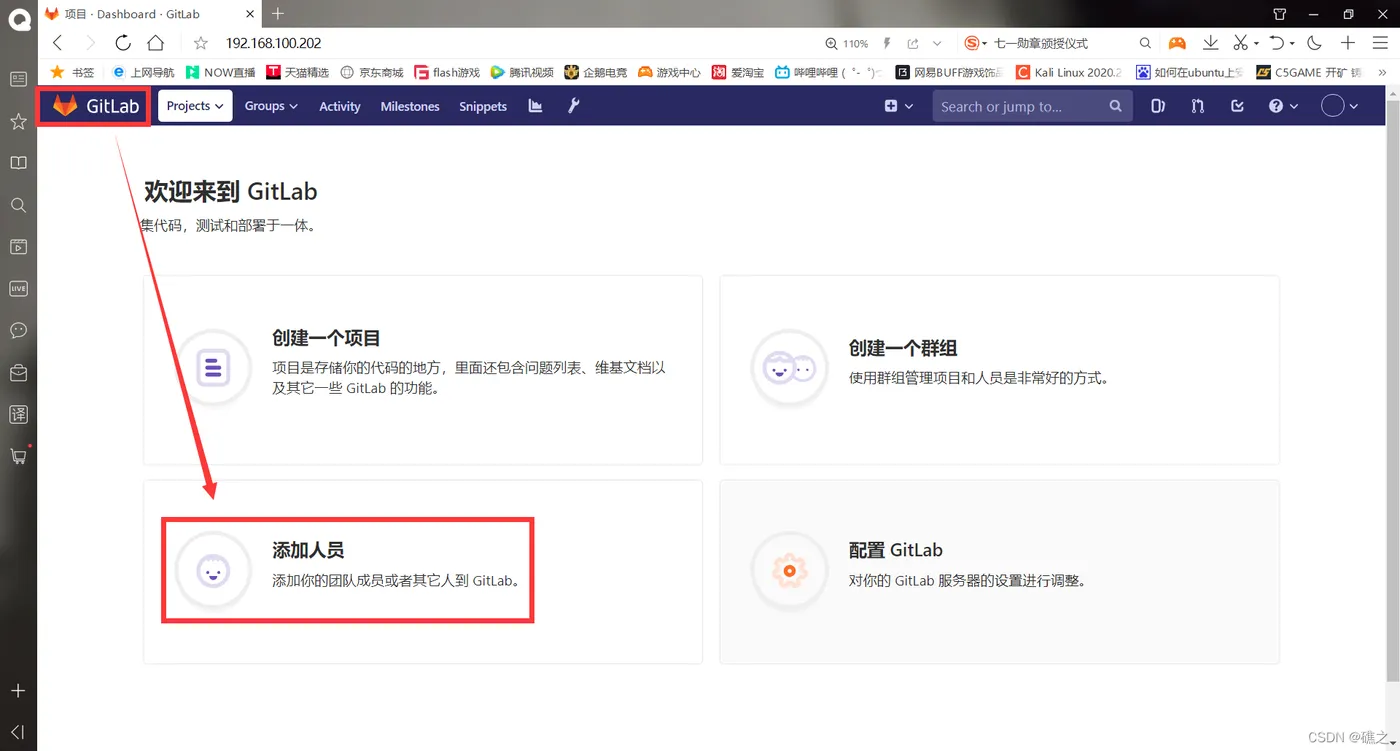Focus the Search or jump to field
Viewport: 1400px width, 751px height.
(x=1032, y=106)
